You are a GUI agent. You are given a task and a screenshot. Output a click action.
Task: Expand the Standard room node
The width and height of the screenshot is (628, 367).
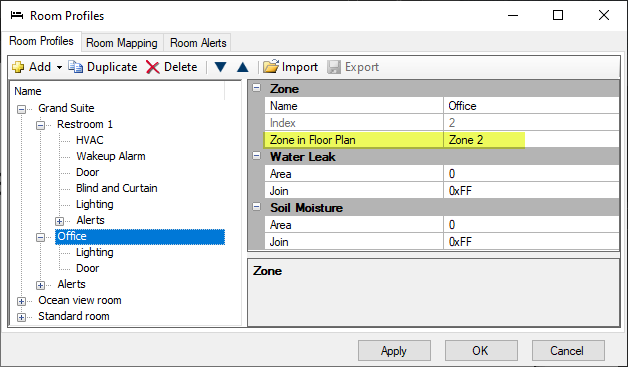pyautogui.click(x=21, y=317)
